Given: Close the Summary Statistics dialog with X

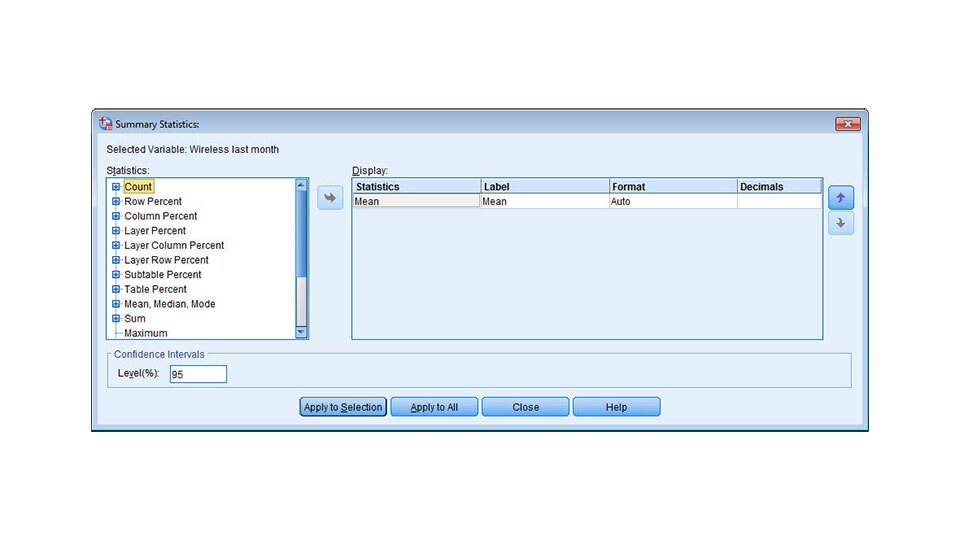Looking at the screenshot, I should [x=848, y=124].
